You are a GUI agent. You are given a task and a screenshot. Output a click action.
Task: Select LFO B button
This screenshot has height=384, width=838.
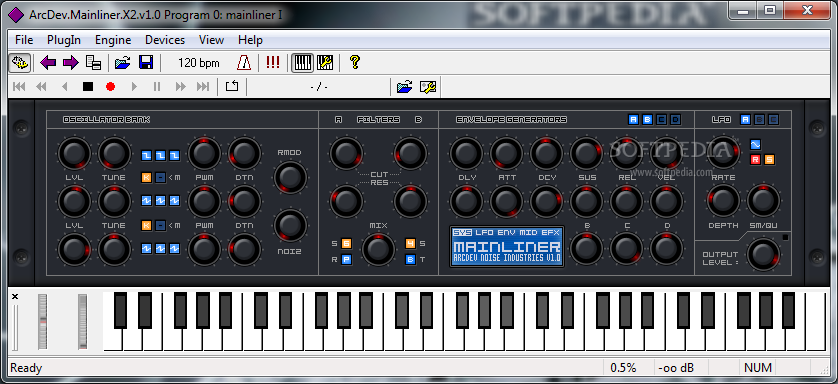759,120
